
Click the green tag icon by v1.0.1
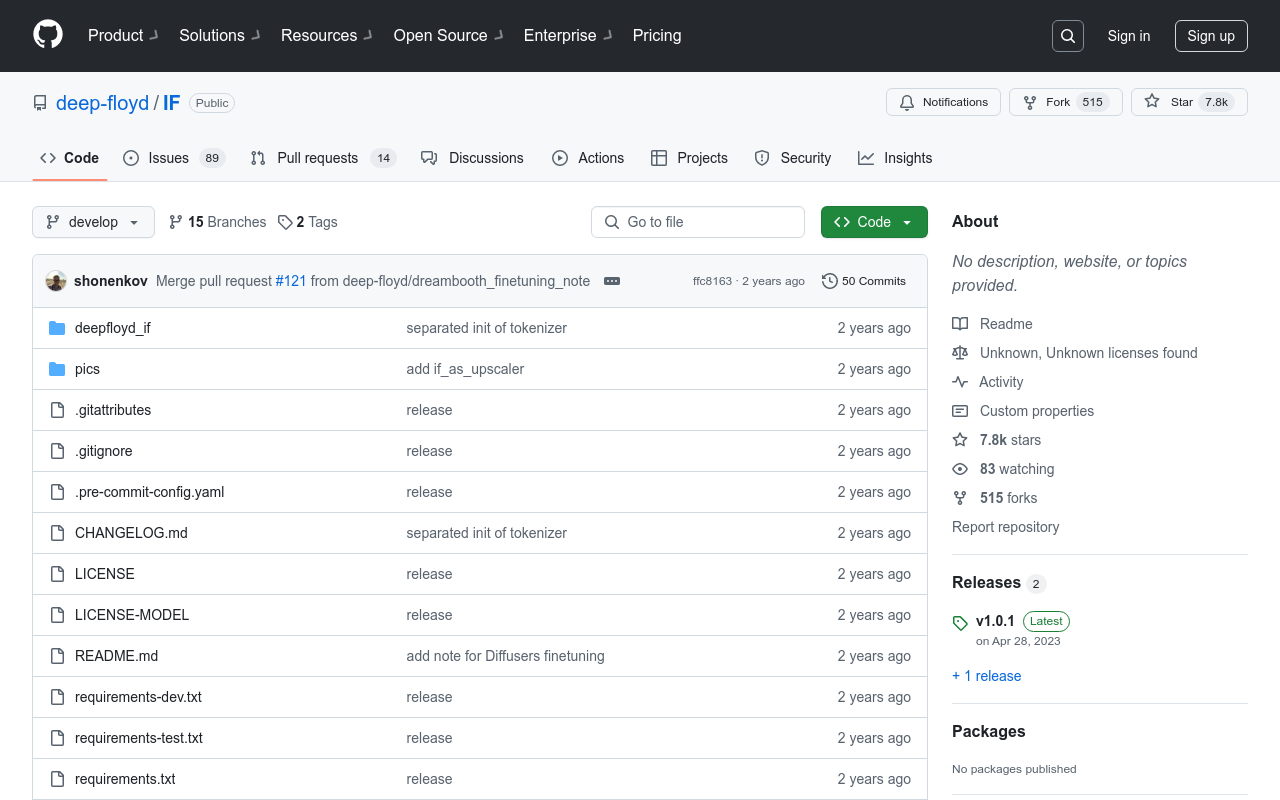coord(960,622)
